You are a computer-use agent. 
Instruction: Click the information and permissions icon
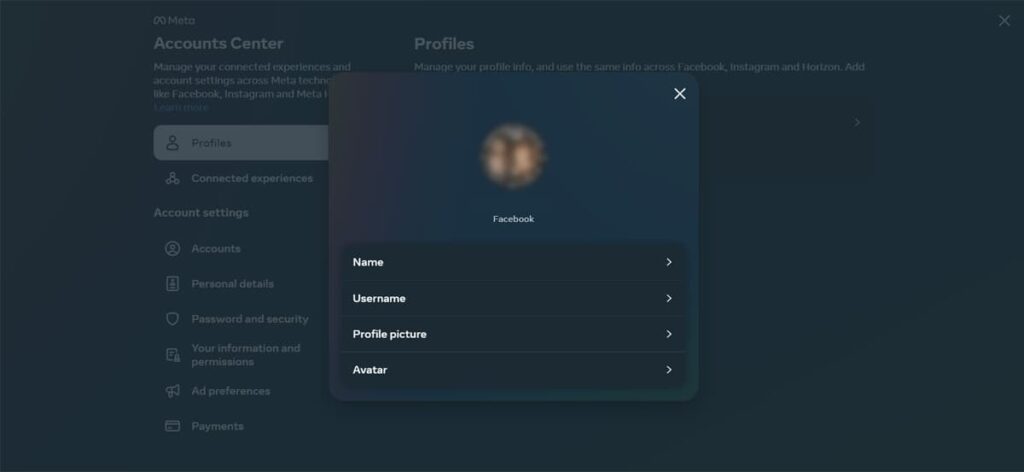point(172,355)
